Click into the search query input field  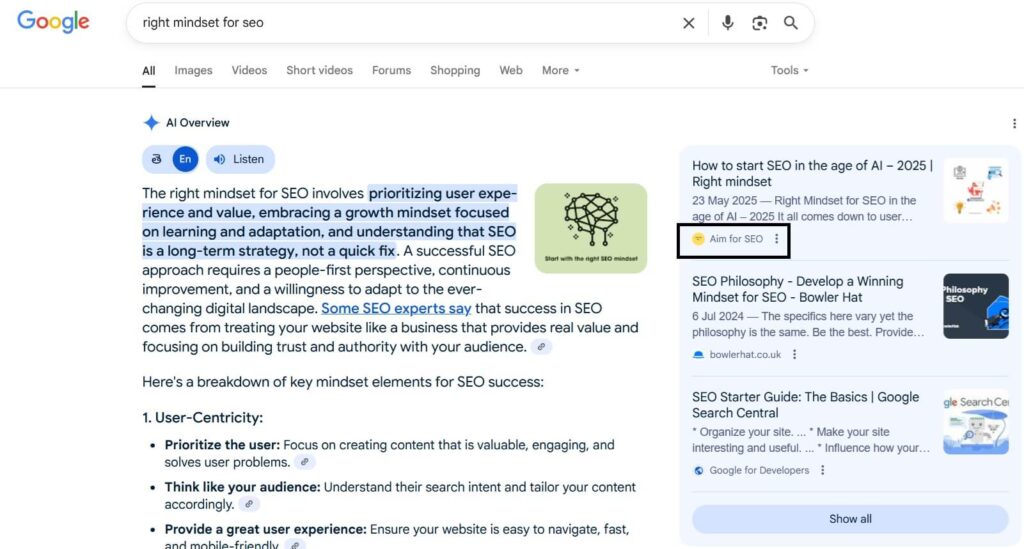(400, 23)
